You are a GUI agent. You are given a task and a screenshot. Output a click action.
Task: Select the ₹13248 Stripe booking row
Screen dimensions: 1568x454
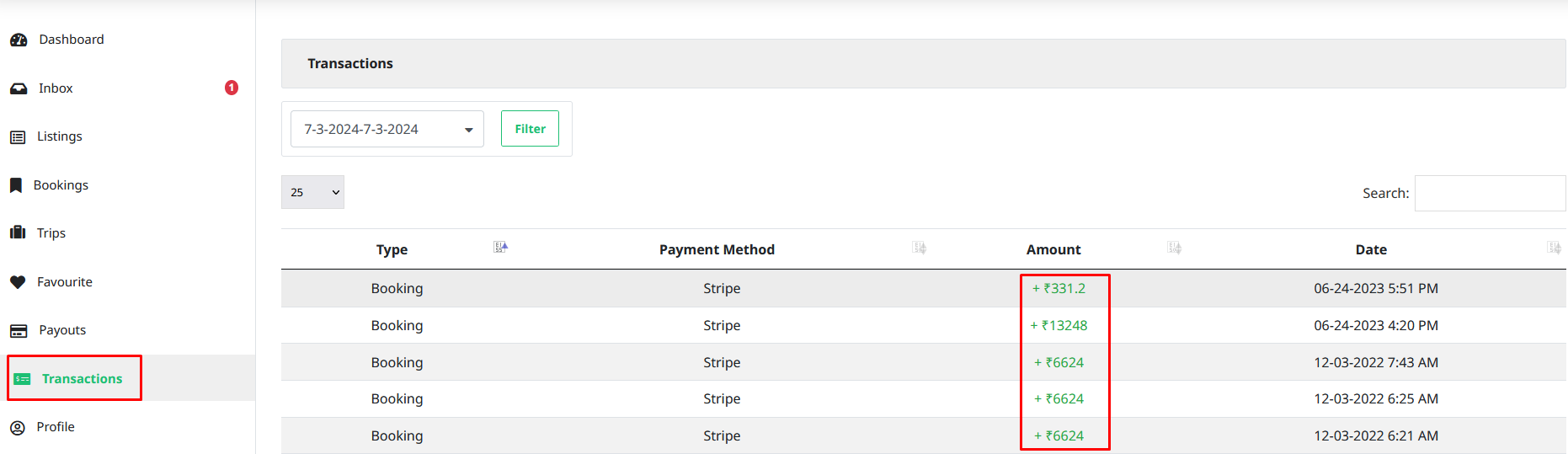[x=722, y=325]
